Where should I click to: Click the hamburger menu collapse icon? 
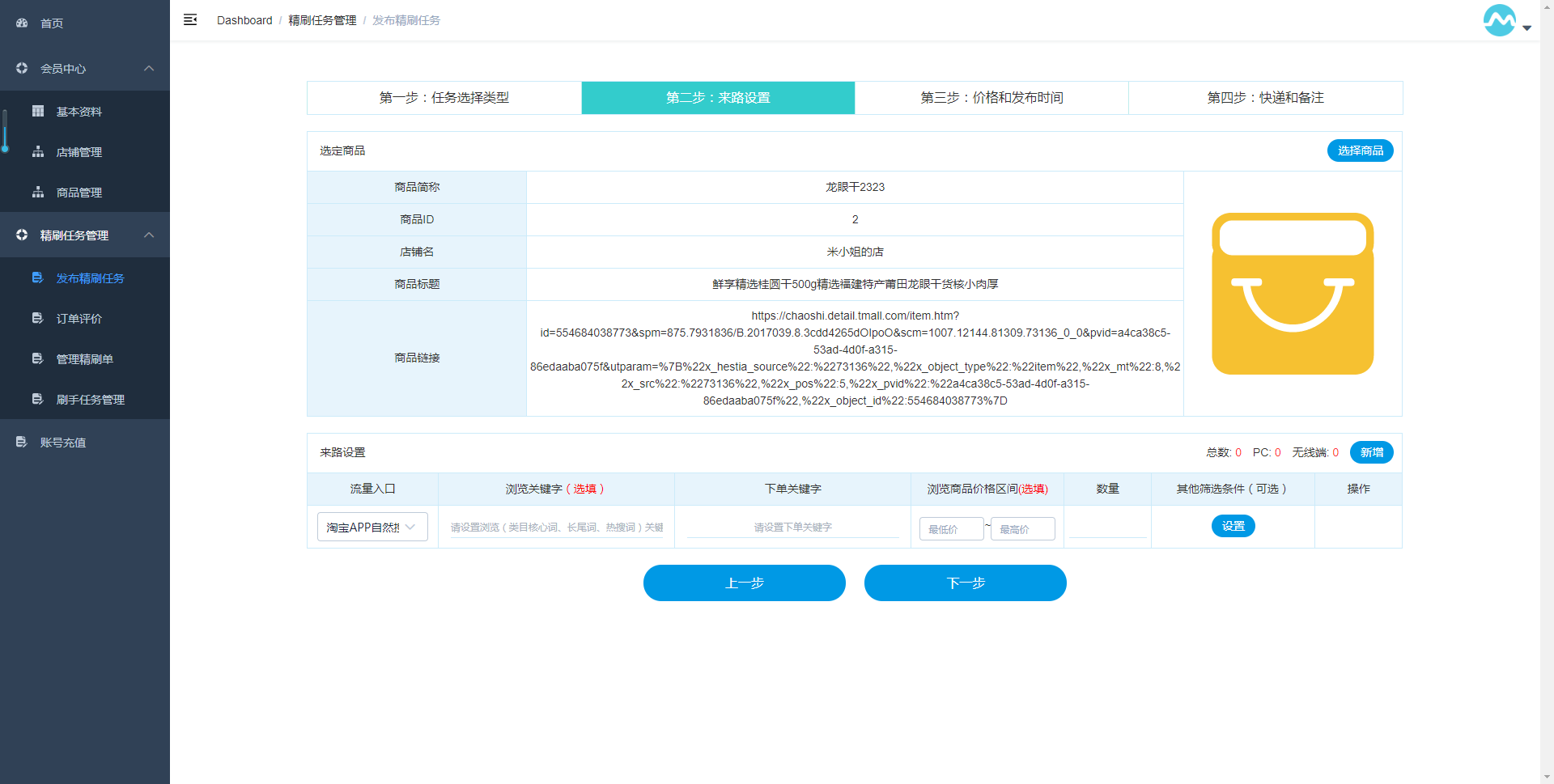coord(190,20)
